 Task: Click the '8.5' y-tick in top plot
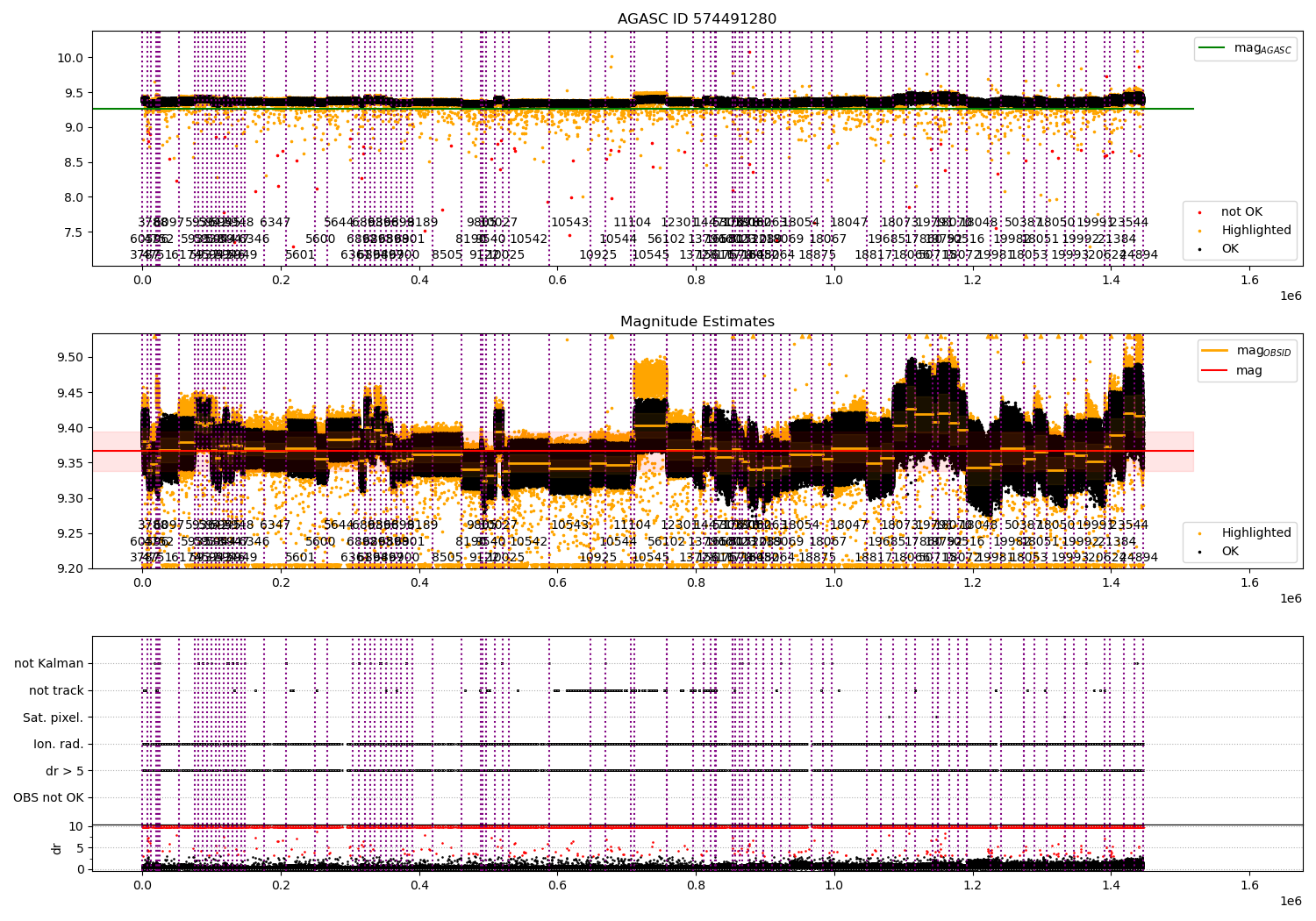(x=73, y=162)
